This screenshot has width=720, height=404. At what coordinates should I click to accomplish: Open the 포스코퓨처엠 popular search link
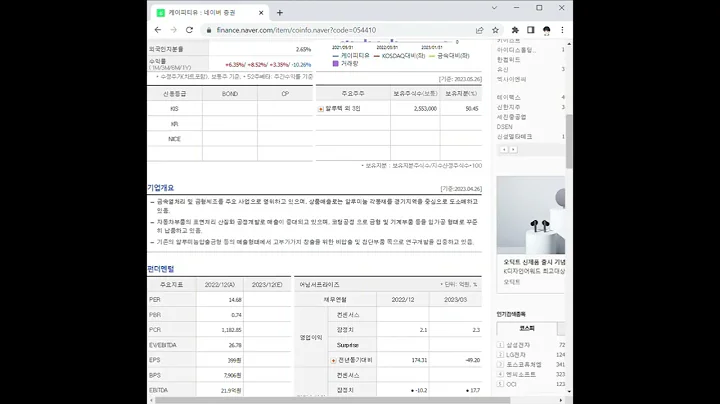pos(524,365)
